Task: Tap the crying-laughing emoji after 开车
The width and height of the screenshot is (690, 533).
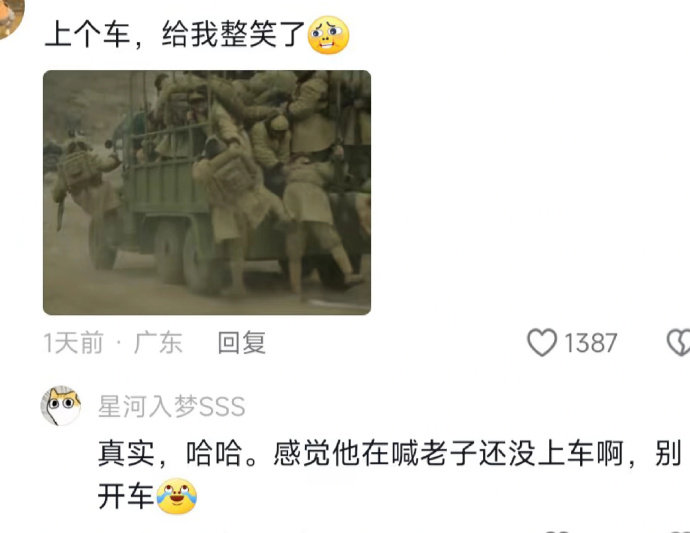Action: click(x=176, y=496)
